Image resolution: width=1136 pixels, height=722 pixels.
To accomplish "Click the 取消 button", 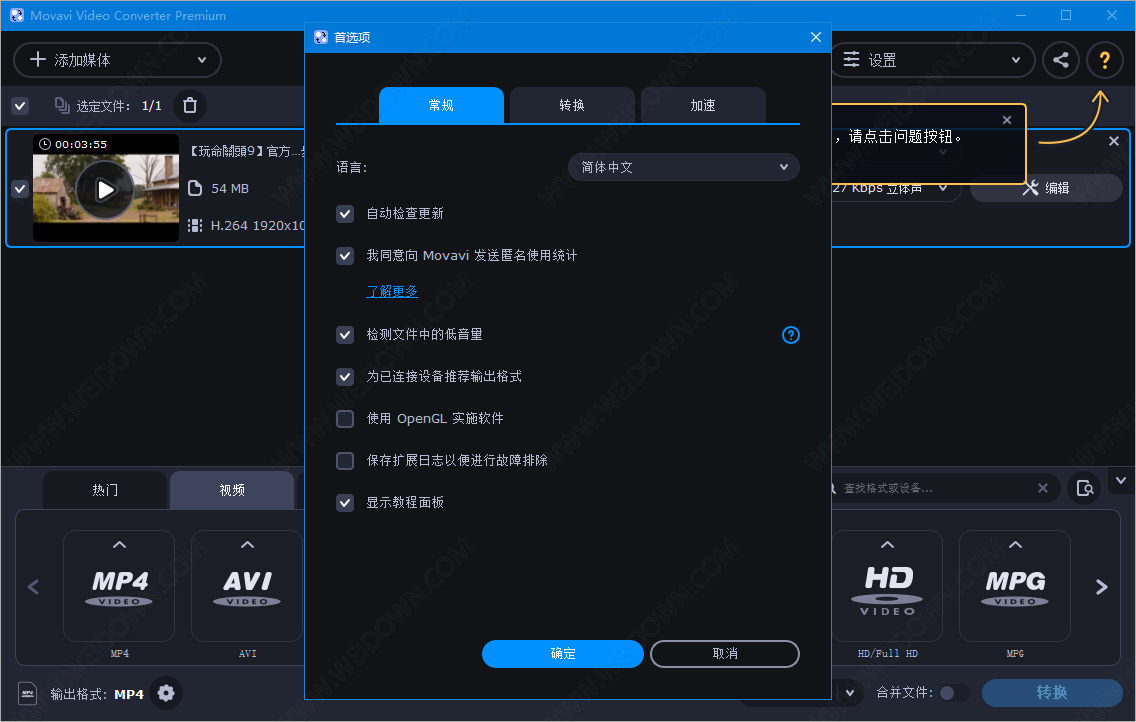I will [x=725, y=654].
